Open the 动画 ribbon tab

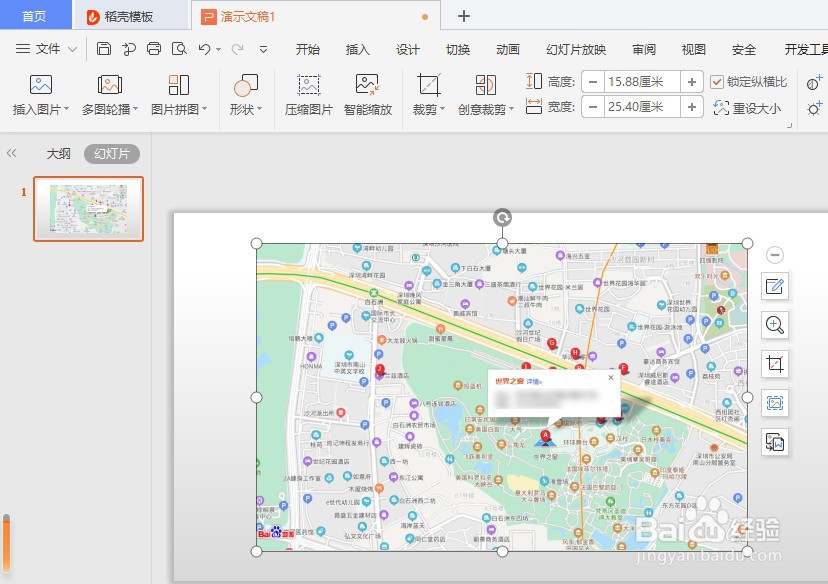point(507,50)
